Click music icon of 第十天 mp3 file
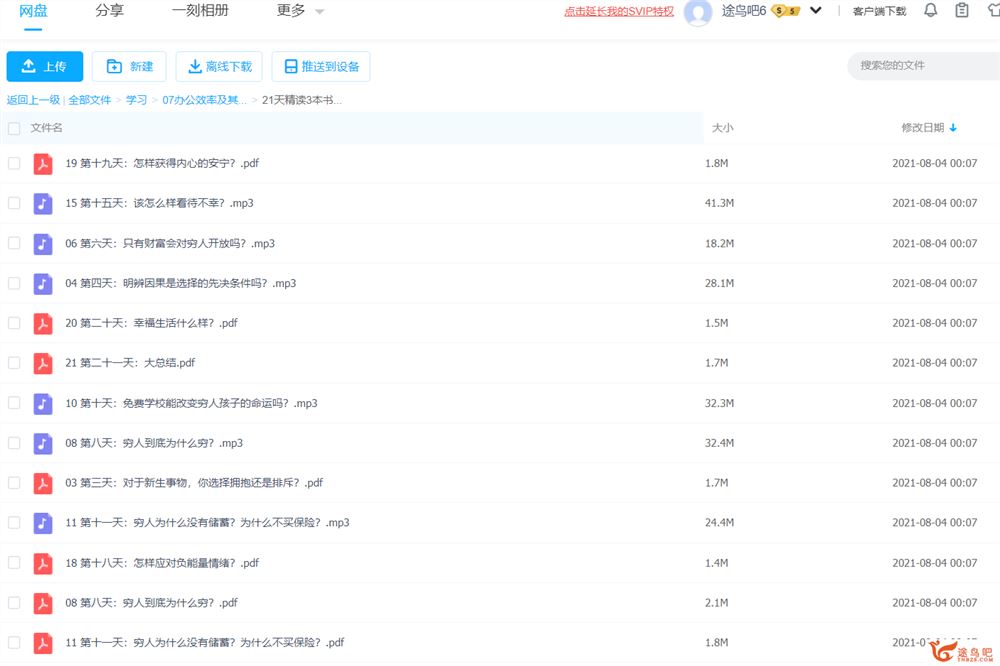Viewport: 1000px width, 666px height. tap(43, 403)
